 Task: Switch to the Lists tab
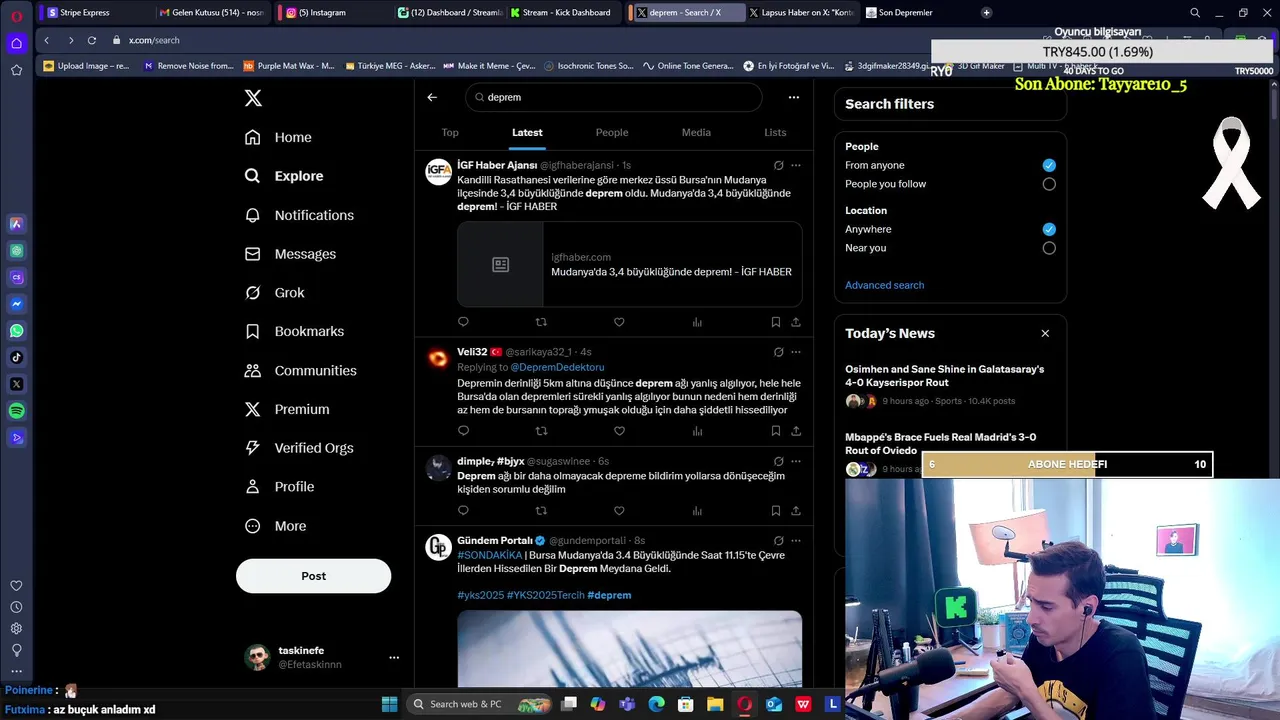tap(775, 132)
